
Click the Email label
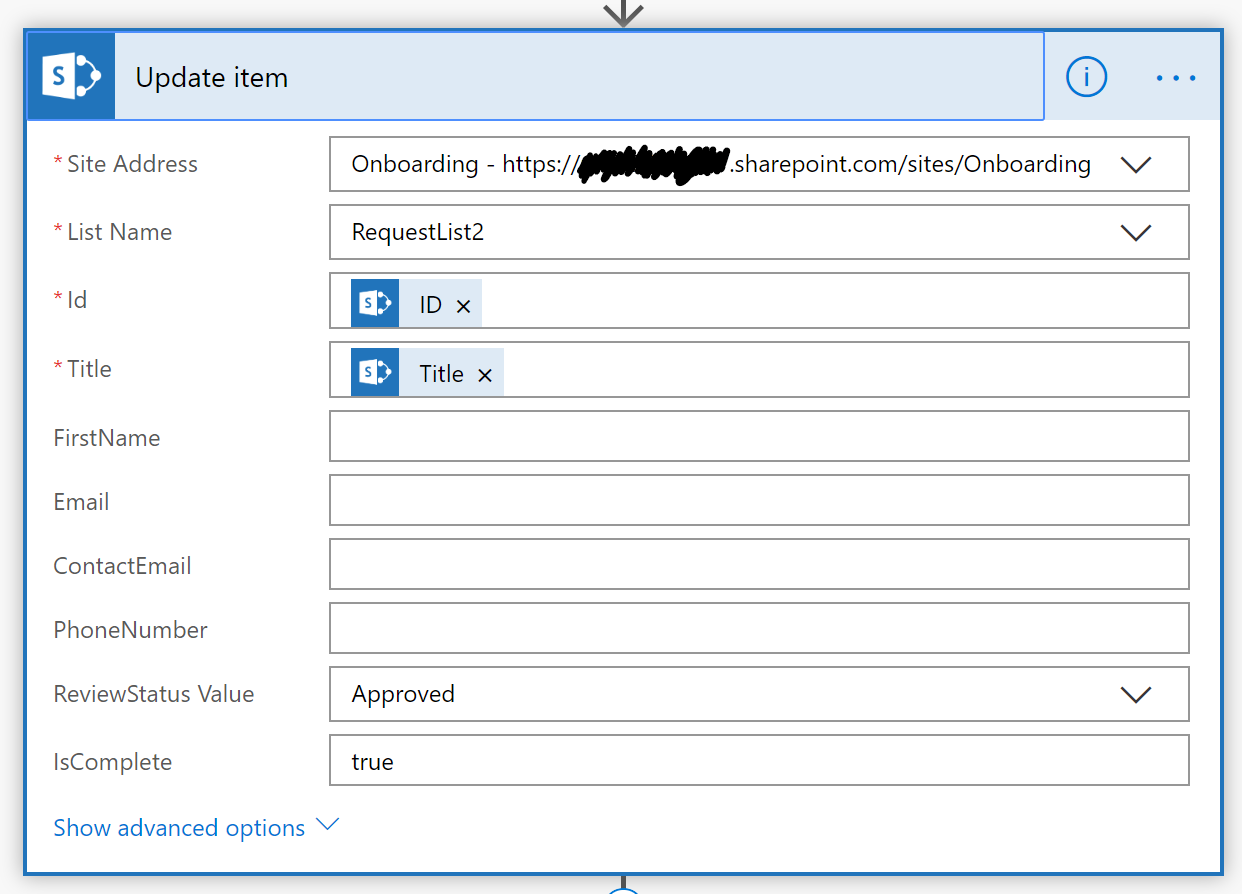[82, 502]
